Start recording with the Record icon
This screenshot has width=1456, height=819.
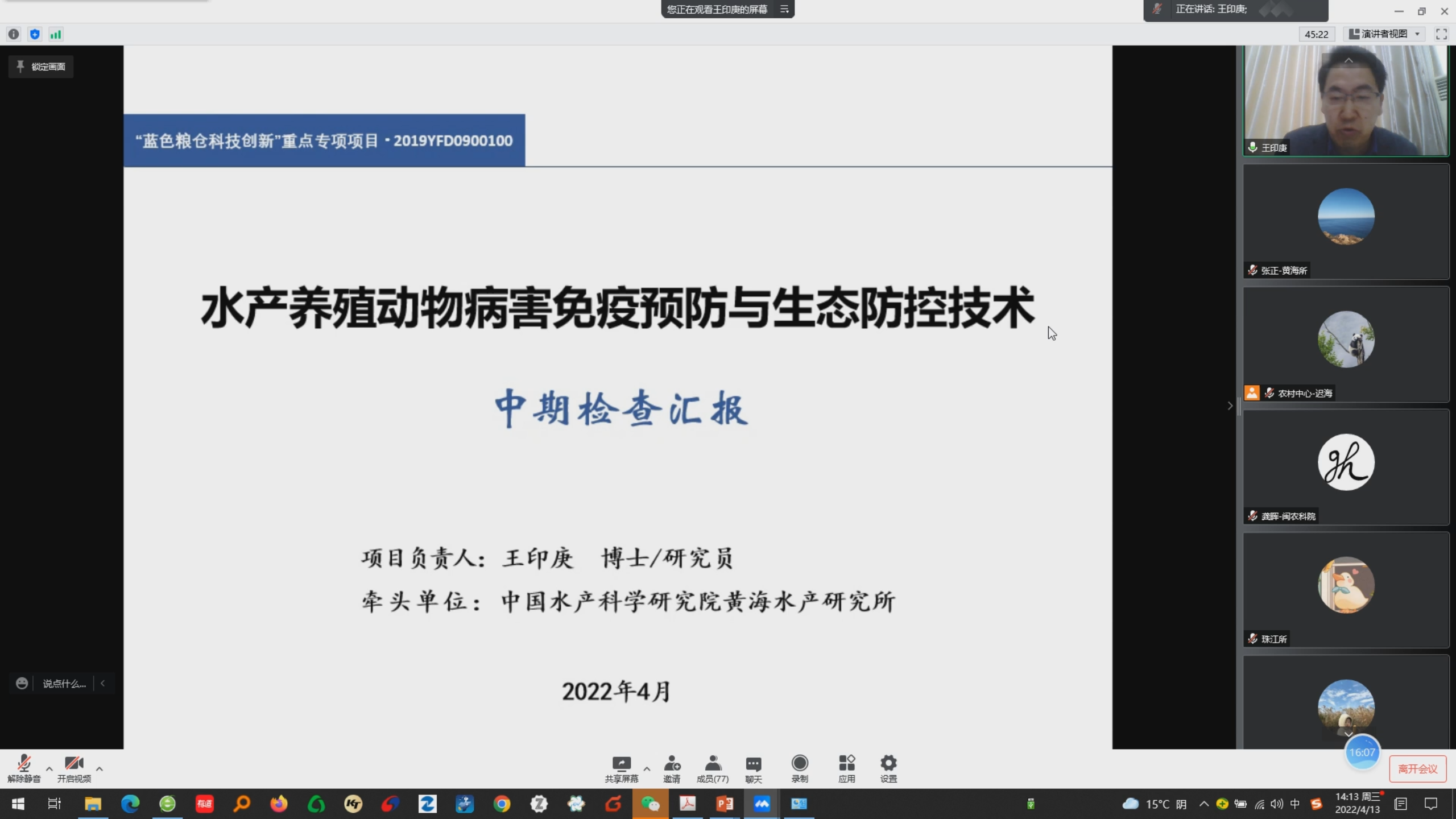[800, 768]
